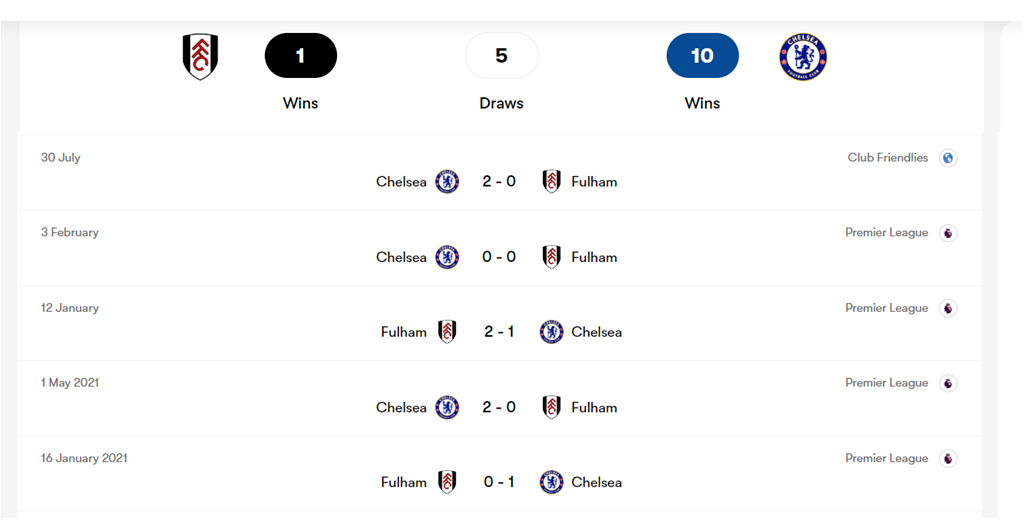Image resolution: width=1024 pixels, height=520 pixels.
Task: Click Premier League icon for 3 February match
Action: coord(948,233)
